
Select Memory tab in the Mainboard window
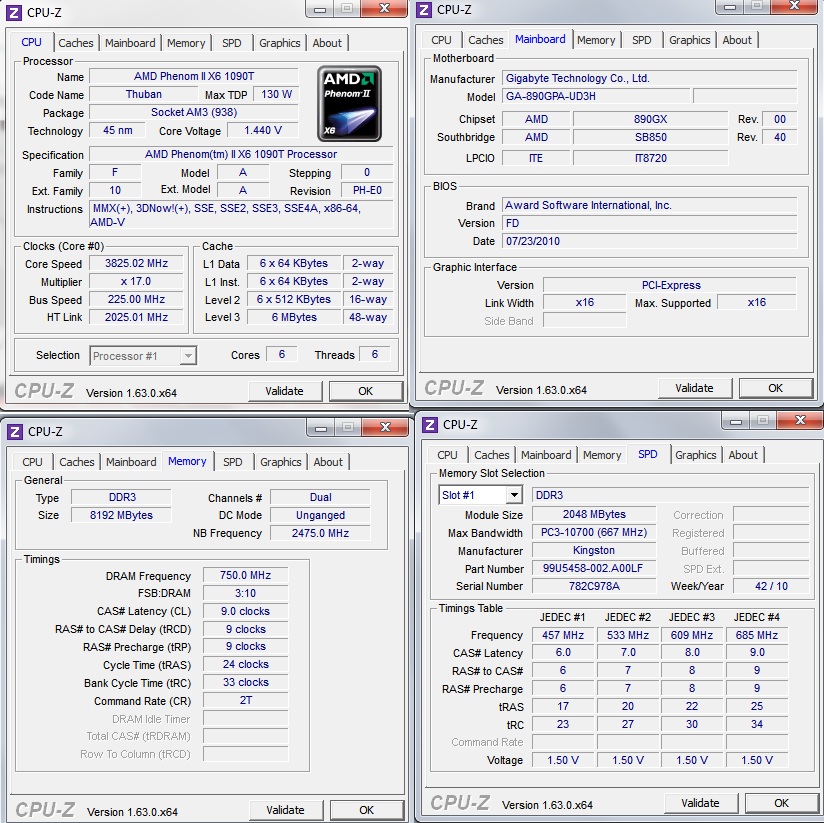[x=596, y=40]
